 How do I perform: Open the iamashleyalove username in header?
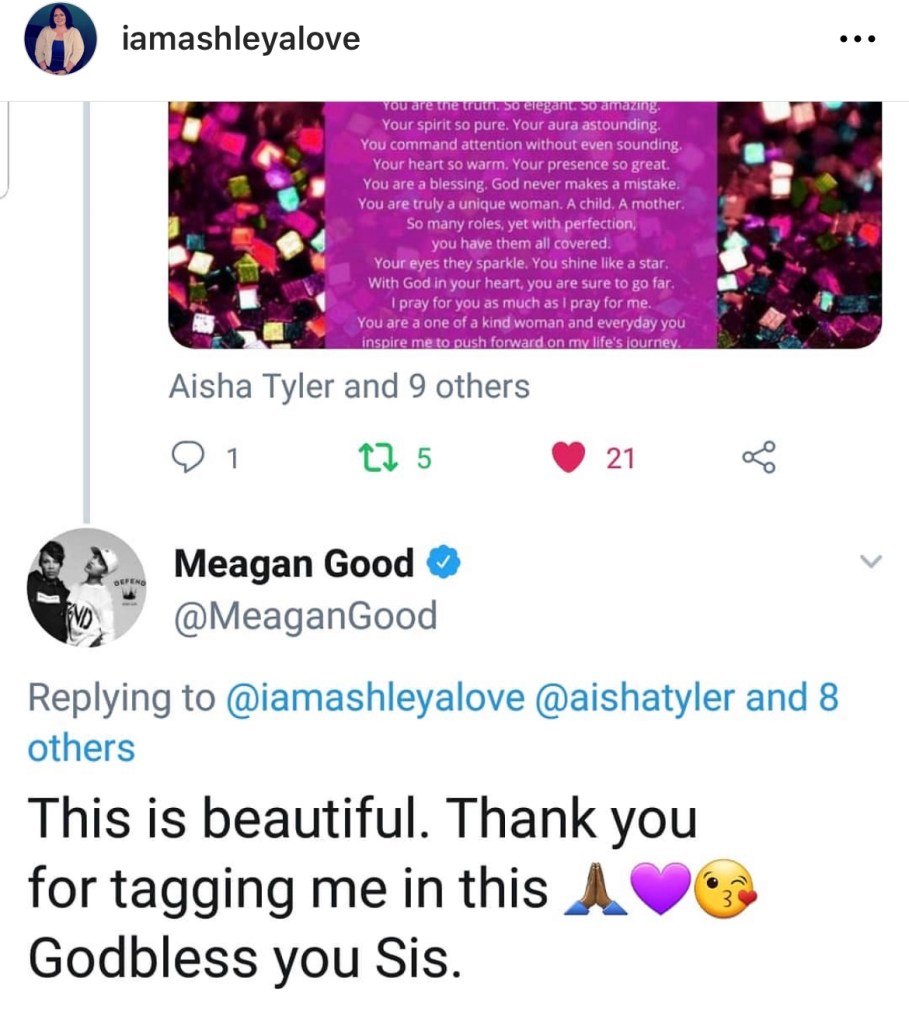click(240, 40)
